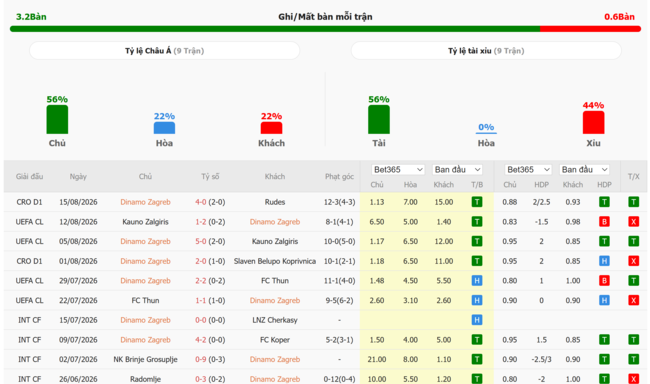The image size is (650, 384).
Task: Click the red Khách 22% bar
Action: point(272,128)
